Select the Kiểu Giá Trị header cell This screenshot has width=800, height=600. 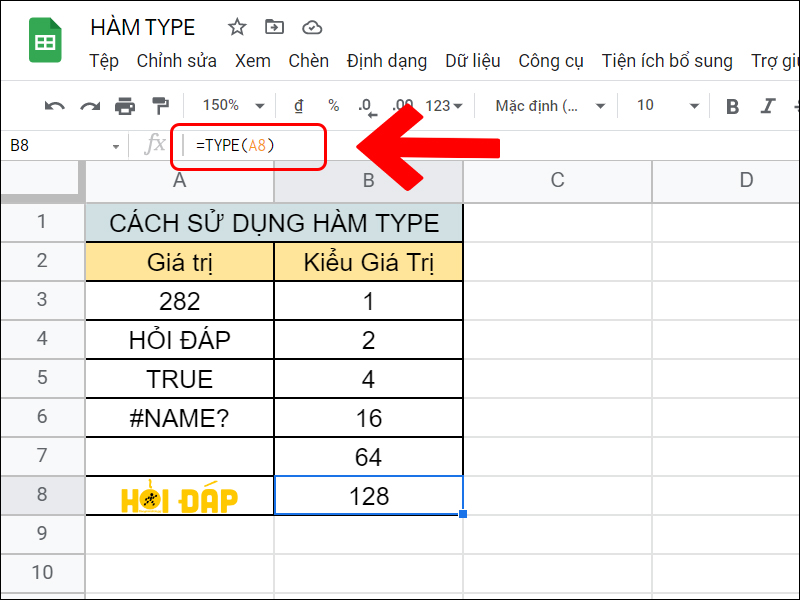368,262
